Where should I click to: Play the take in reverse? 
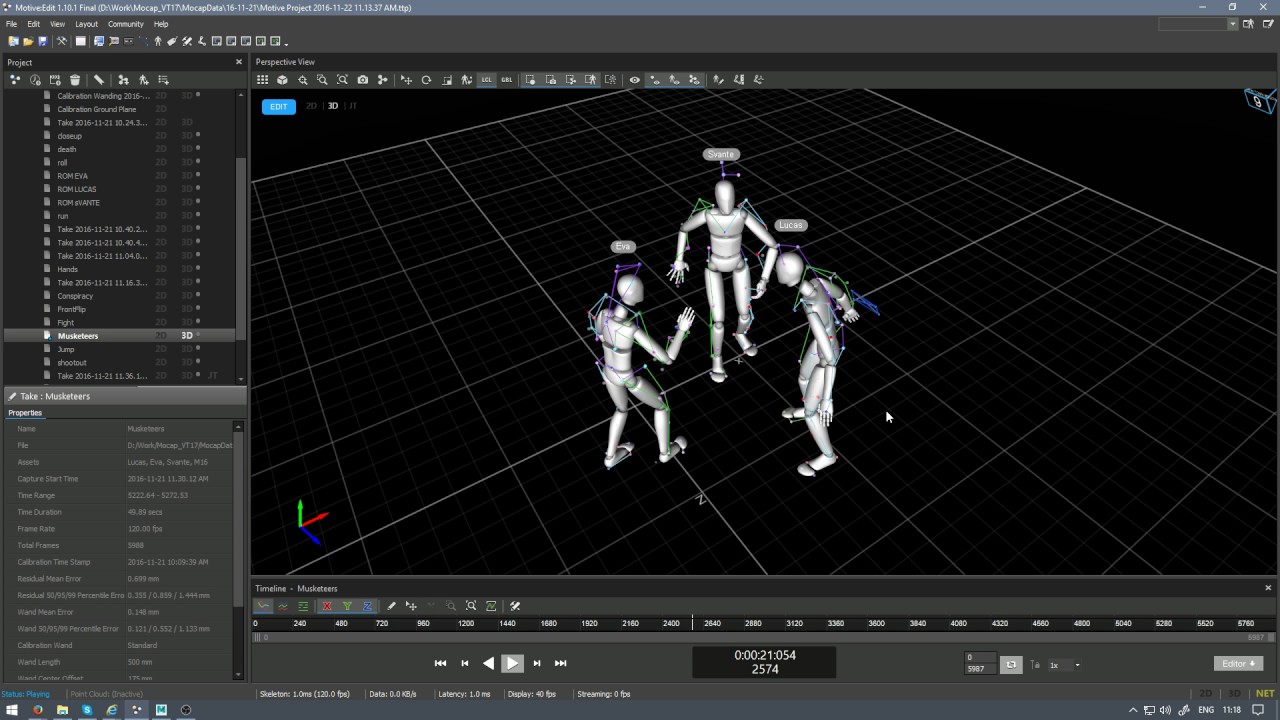pyautogui.click(x=488, y=663)
